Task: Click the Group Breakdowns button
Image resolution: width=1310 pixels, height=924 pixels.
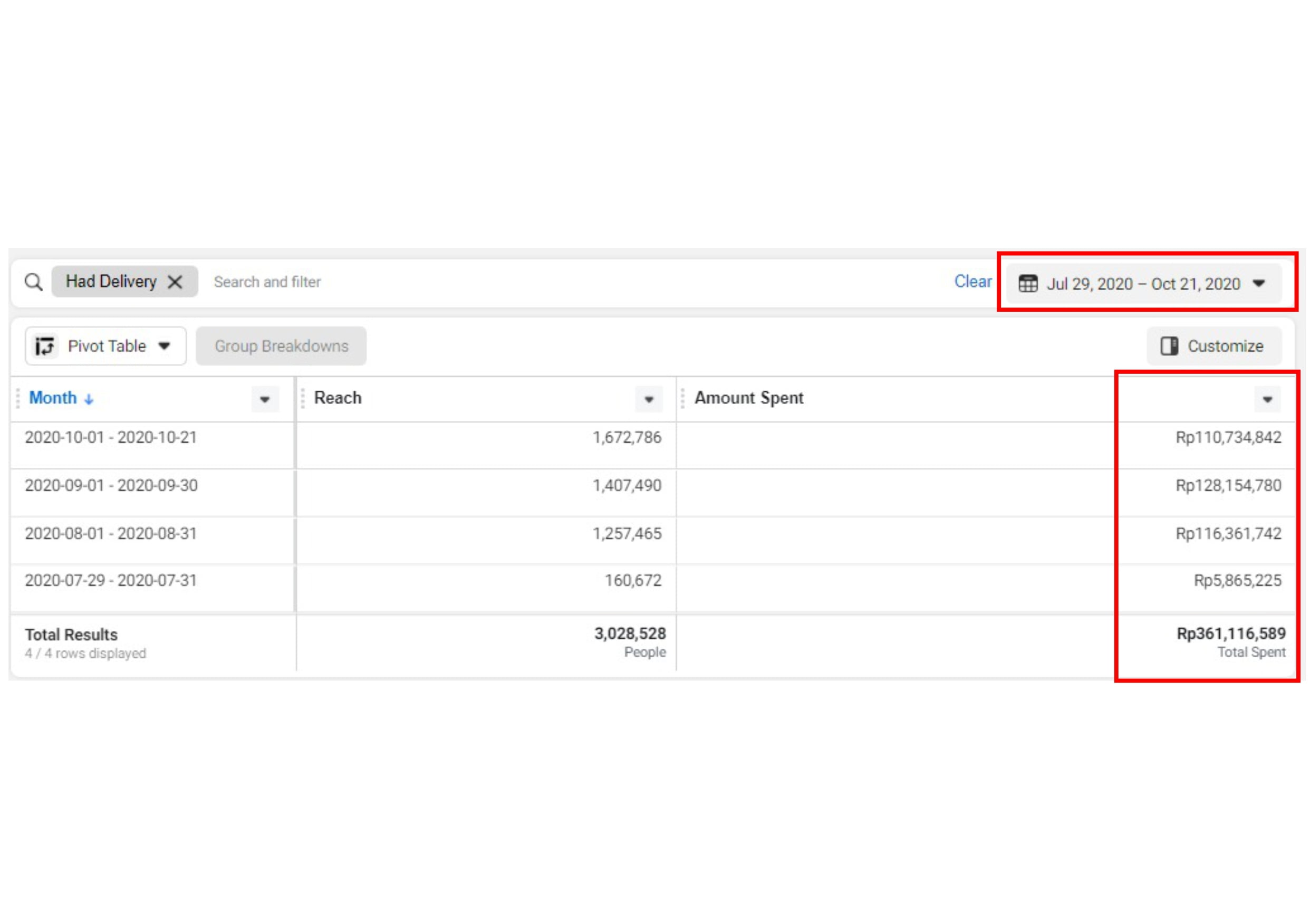Action: point(281,346)
